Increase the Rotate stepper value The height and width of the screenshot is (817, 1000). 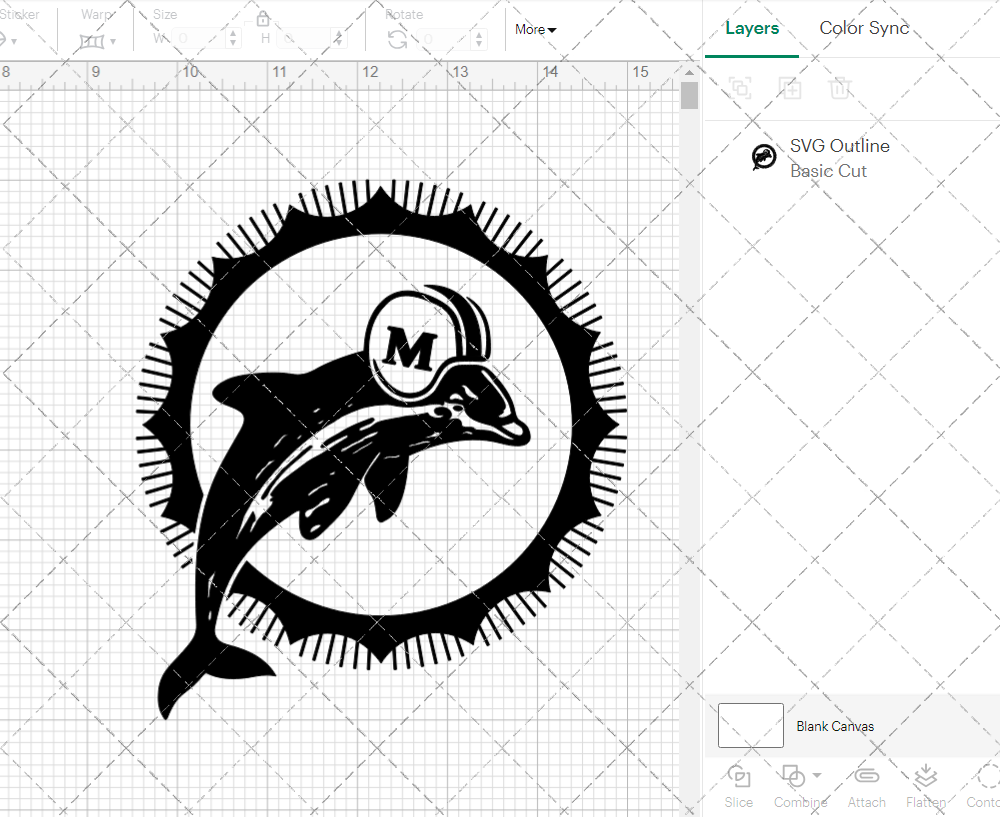(x=480, y=34)
